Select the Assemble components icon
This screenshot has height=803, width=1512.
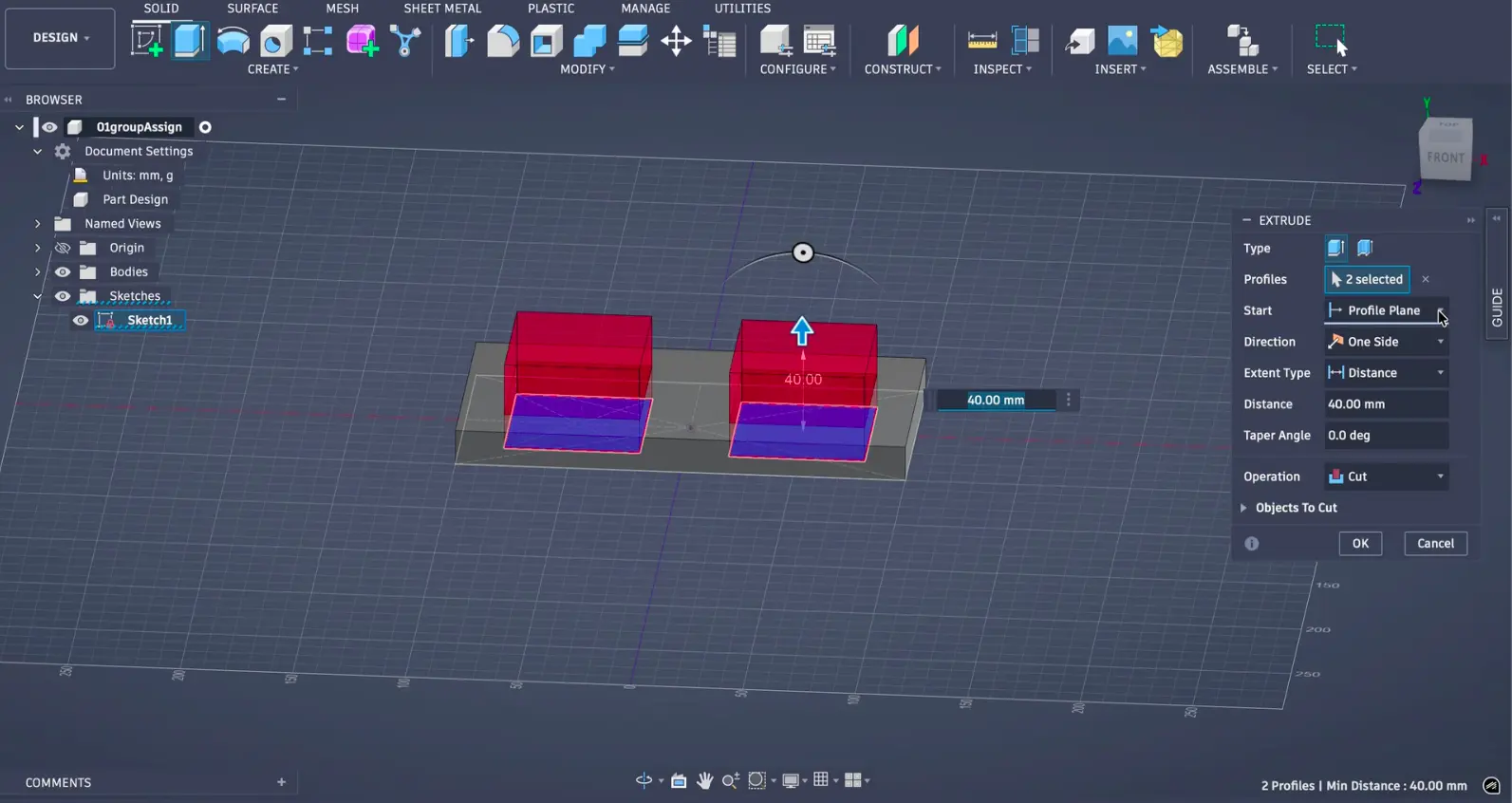[1242, 41]
